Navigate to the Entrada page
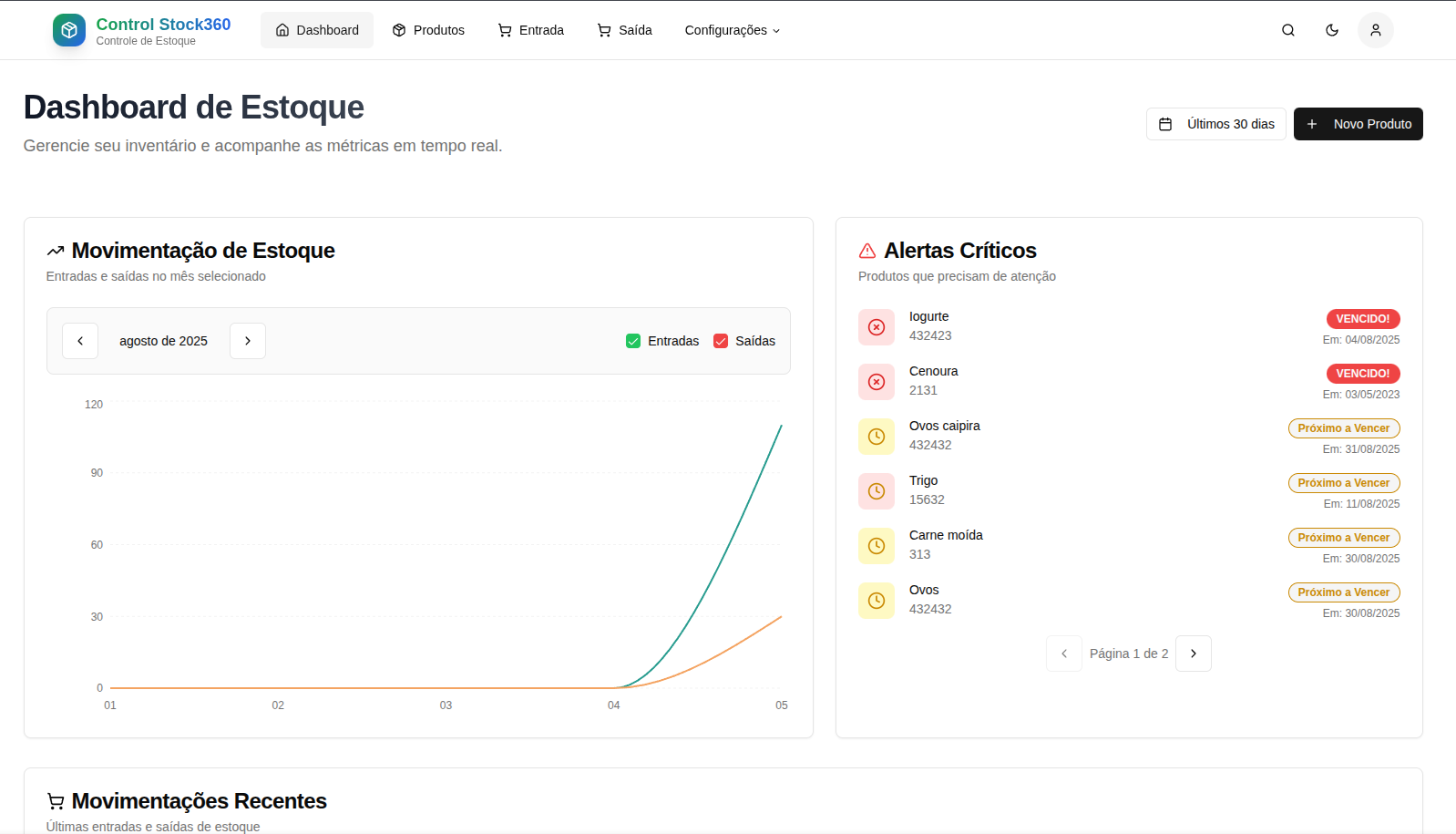This screenshot has height=834, width=1456. pyautogui.click(x=531, y=30)
